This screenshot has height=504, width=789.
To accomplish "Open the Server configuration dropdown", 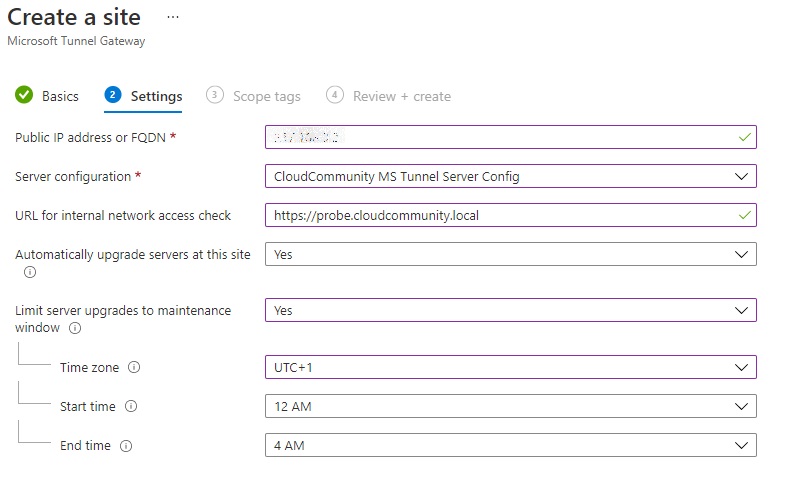I will click(510, 176).
